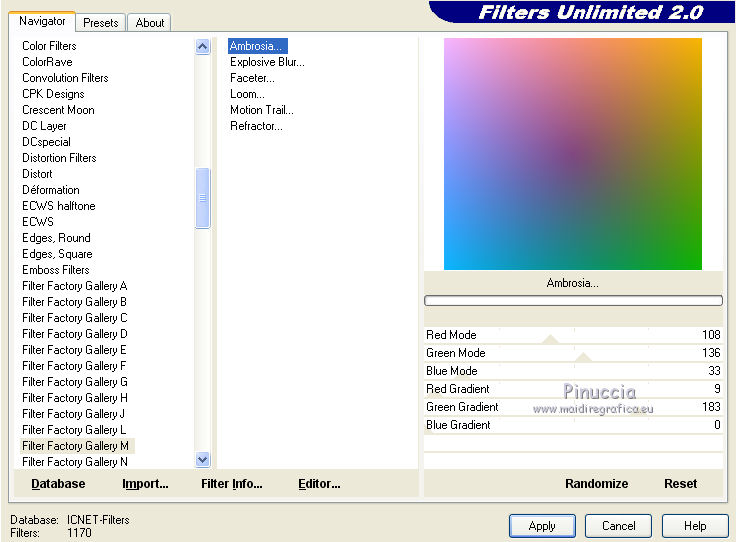This screenshot has height=542, width=736.
Task: Choose the Explosive Blur filter
Action: click(267, 62)
